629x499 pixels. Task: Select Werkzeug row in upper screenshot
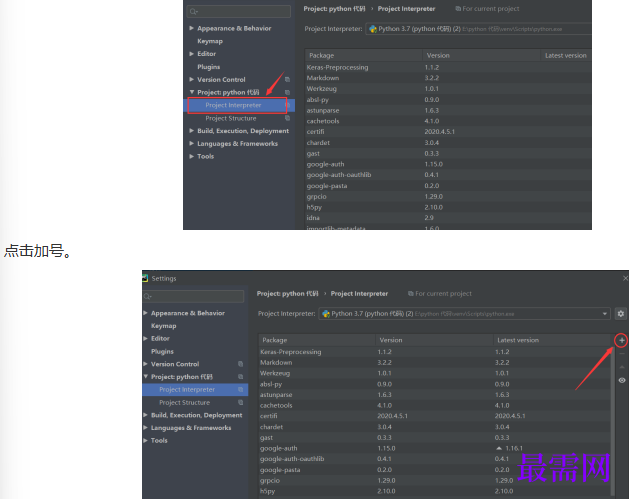pyautogui.click(x=448, y=89)
